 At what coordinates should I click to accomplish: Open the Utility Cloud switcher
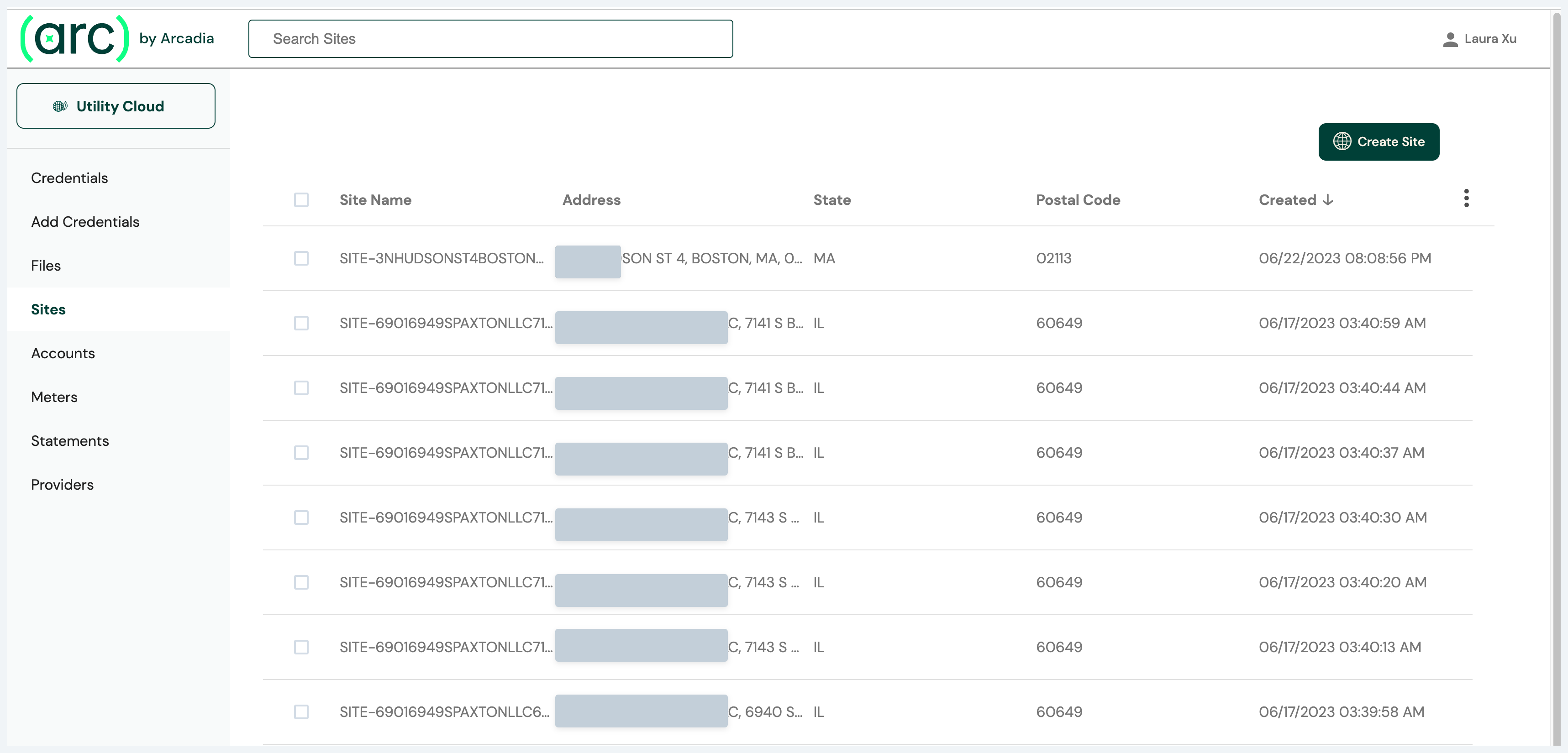pos(116,106)
